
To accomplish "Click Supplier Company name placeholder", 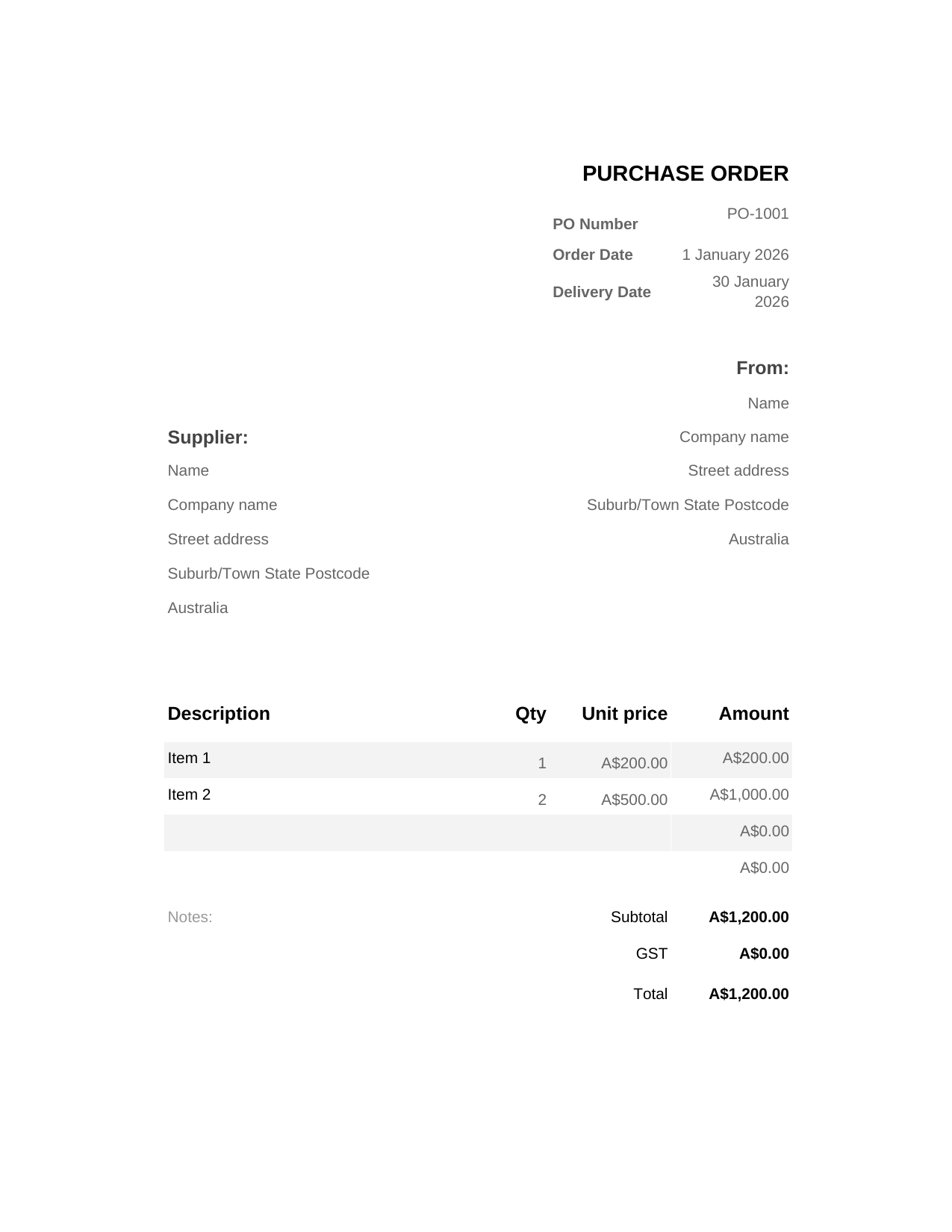I will tap(223, 505).
